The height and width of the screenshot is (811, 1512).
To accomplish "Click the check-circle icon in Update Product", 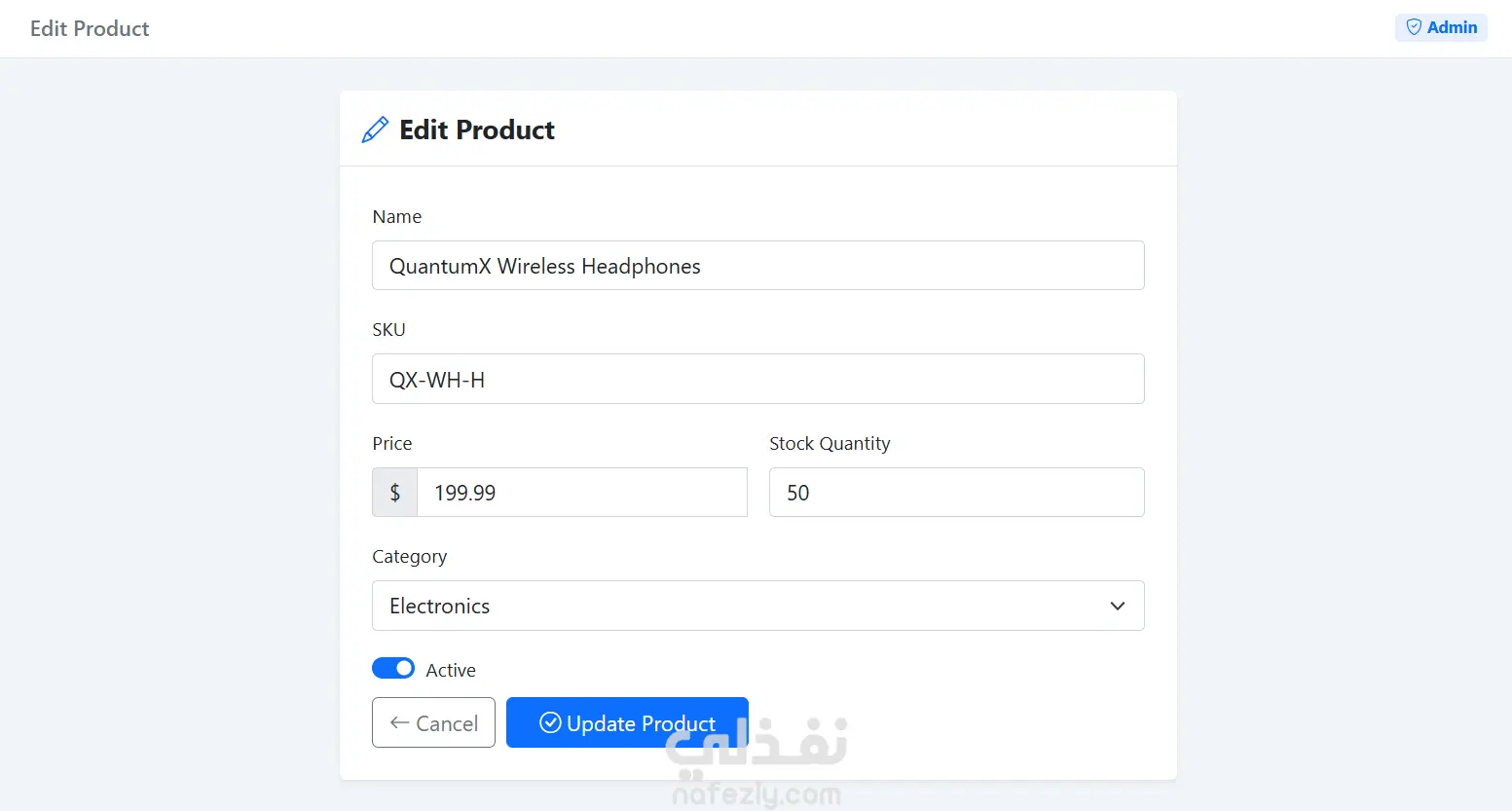I will pos(550,722).
